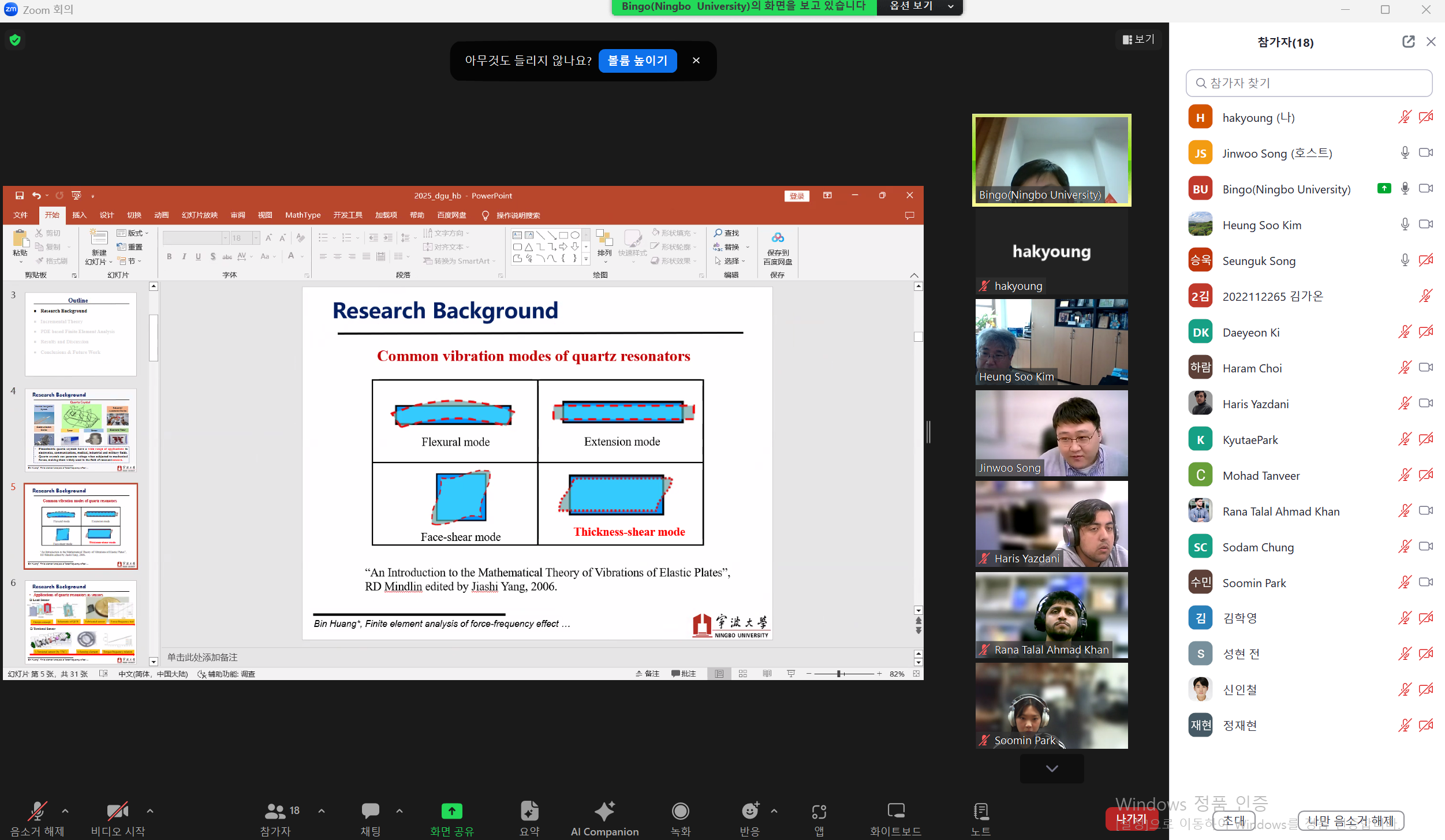Click the Bold formatting icon

tap(169, 256)
